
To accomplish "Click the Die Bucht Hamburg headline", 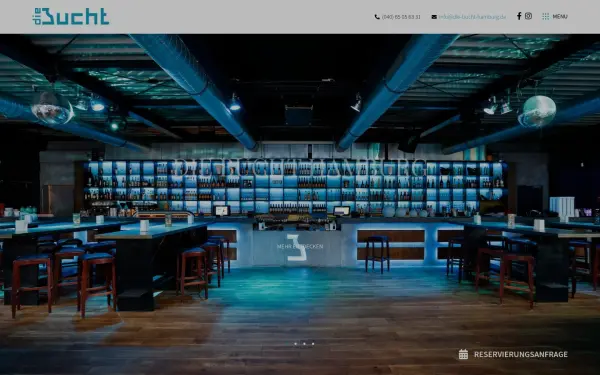I will (300, 168).
